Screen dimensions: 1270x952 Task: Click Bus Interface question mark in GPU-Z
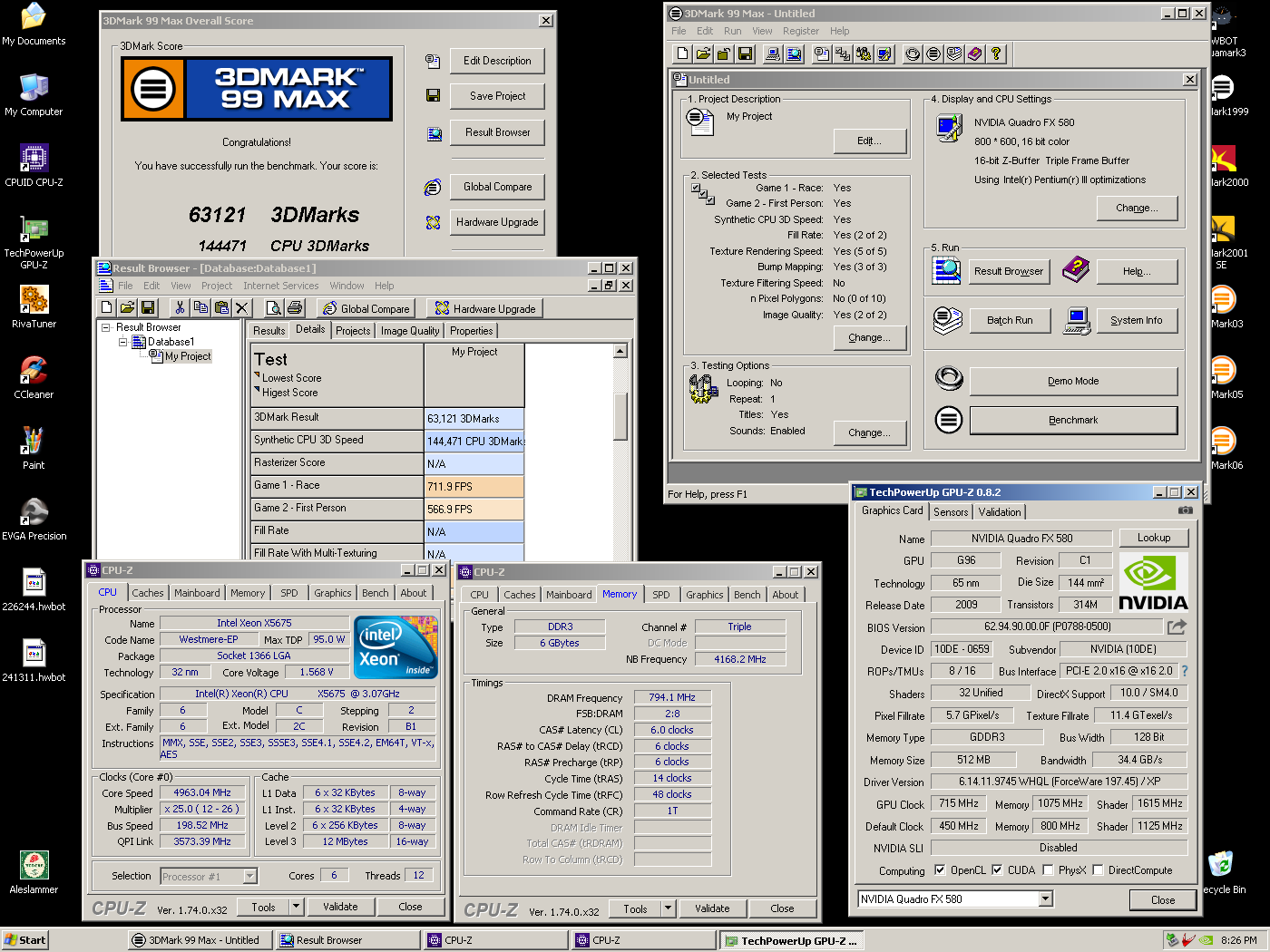click(1184, 672)
